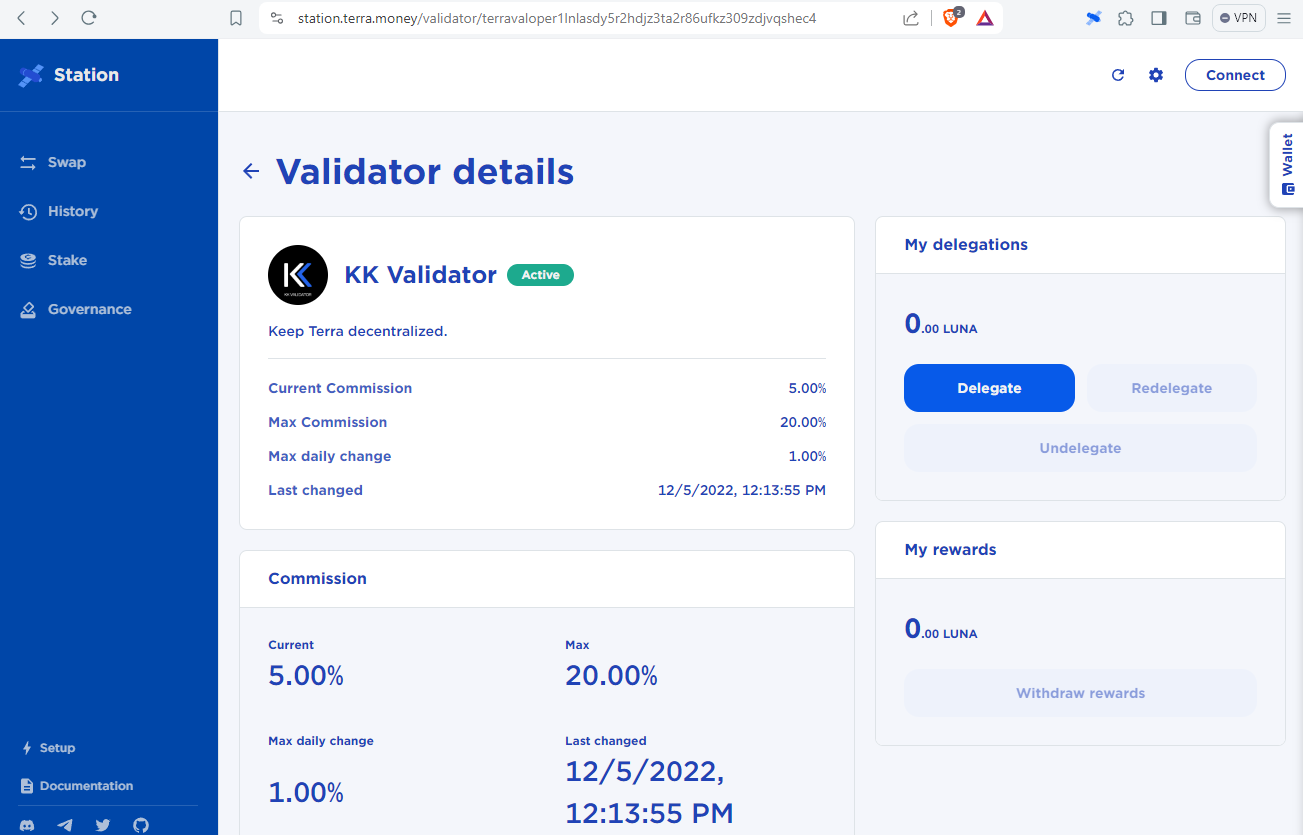Go to the Governance section
This screenshot has height=835, width=1303.
[x=89, y=309]
